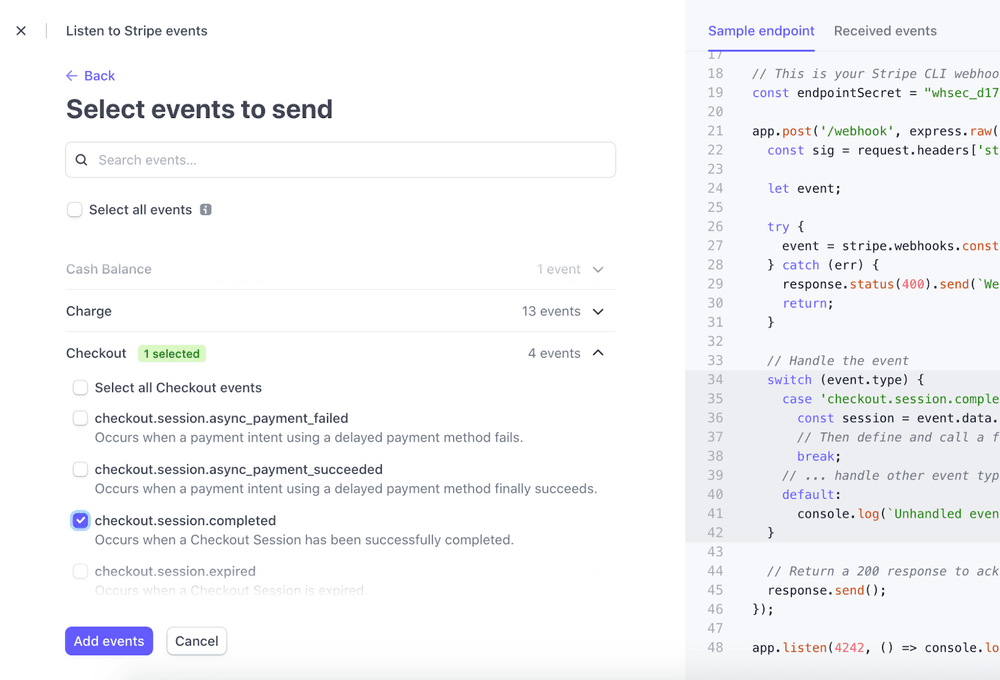The image size is (1000, 680).
Task: Switch to the Sample endpoint tab
Action: [x=761, y=31]
